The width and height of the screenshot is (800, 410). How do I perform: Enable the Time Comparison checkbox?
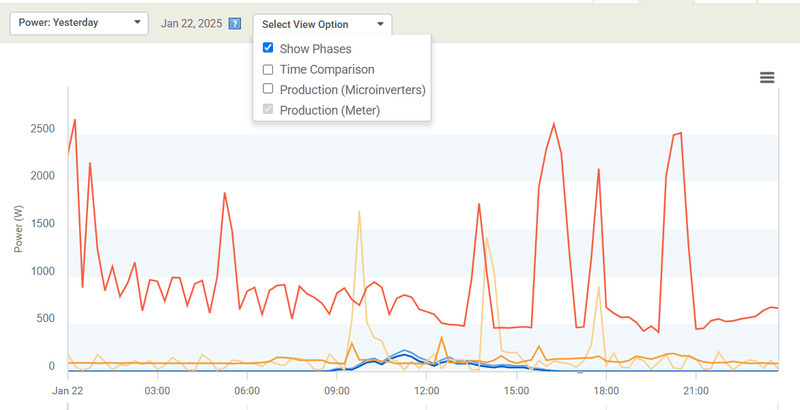tap(268, 70)
